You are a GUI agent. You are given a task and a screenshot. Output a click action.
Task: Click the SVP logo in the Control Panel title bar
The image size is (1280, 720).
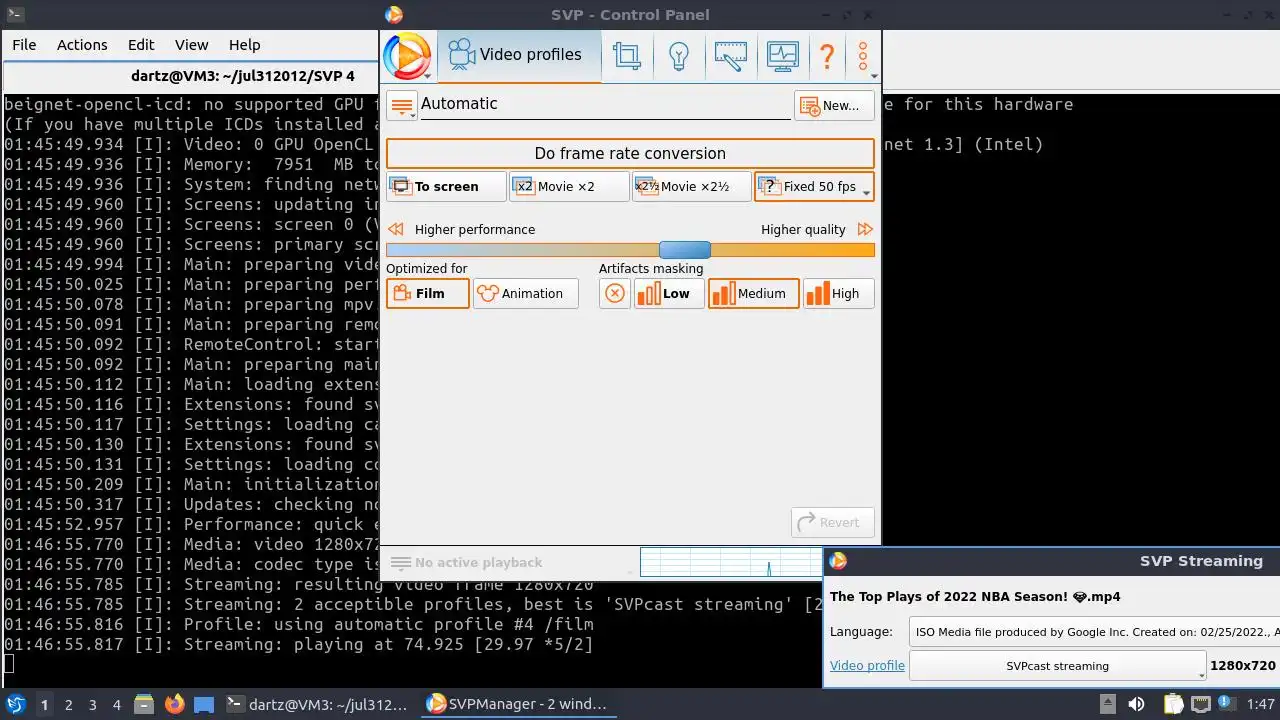tap(394, 14)
